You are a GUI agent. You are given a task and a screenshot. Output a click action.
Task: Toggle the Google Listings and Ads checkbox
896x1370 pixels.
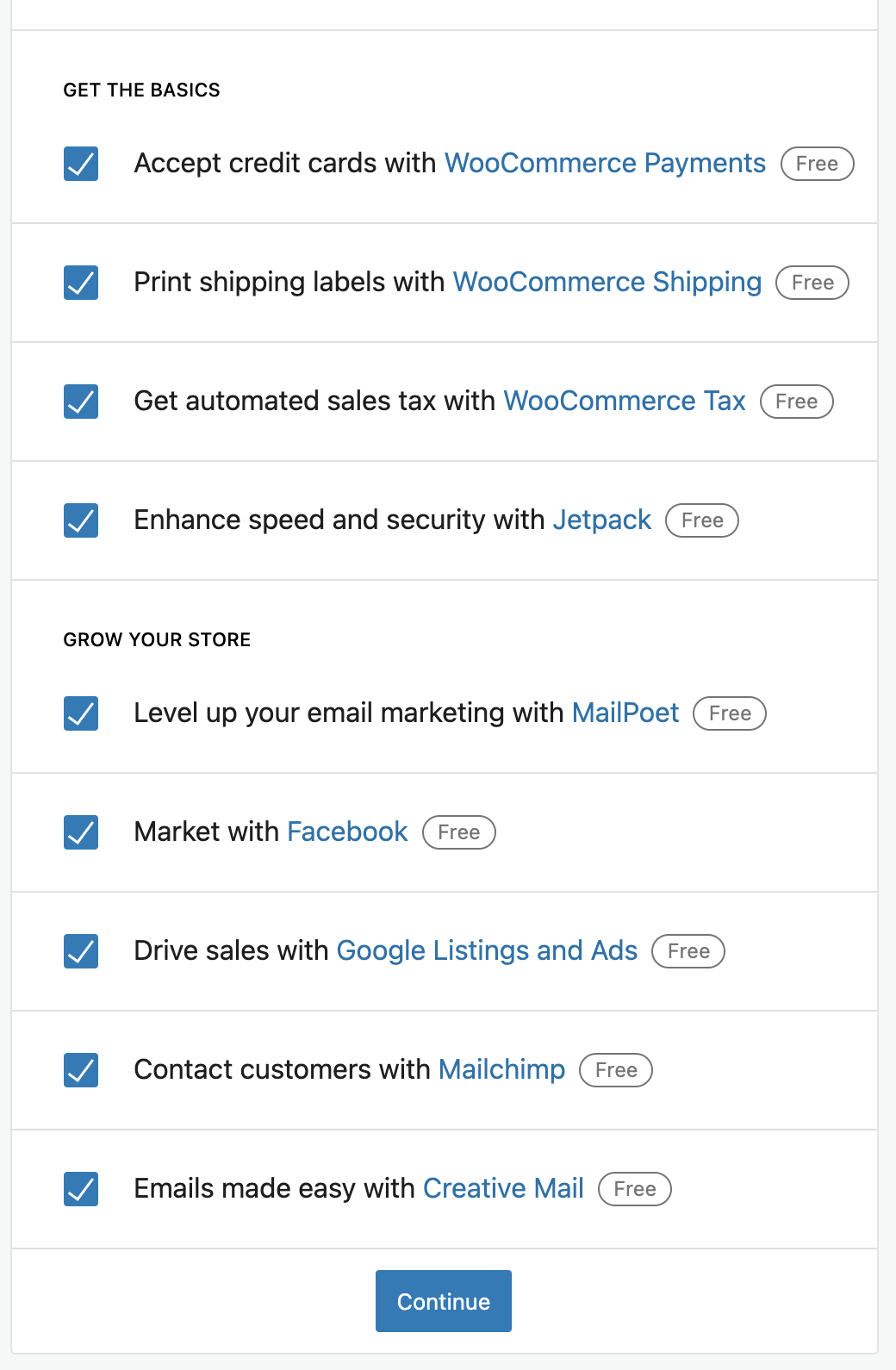[81, 951]
